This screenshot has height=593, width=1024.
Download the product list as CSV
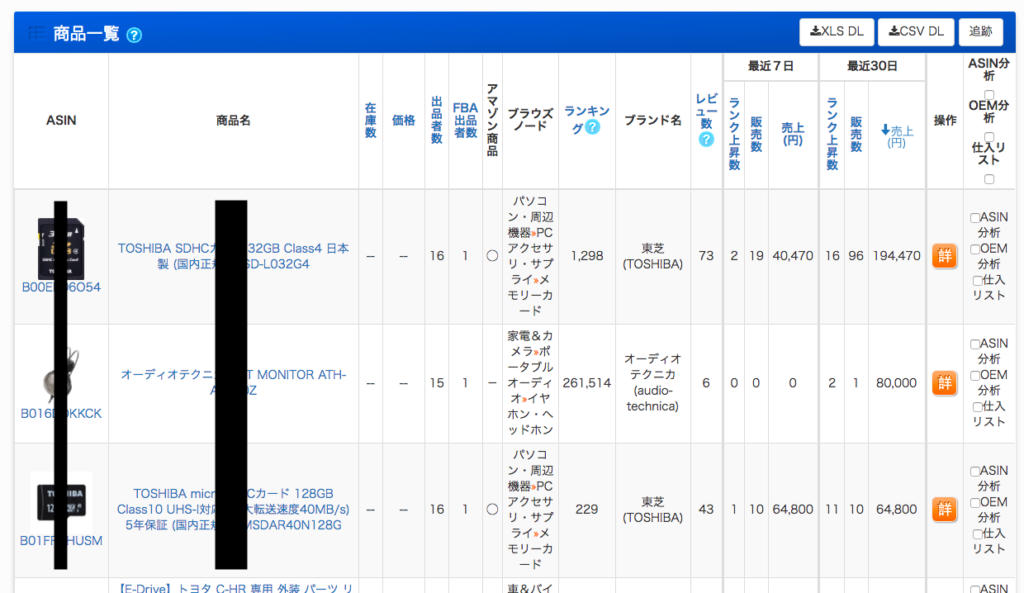tap(915, 32)
